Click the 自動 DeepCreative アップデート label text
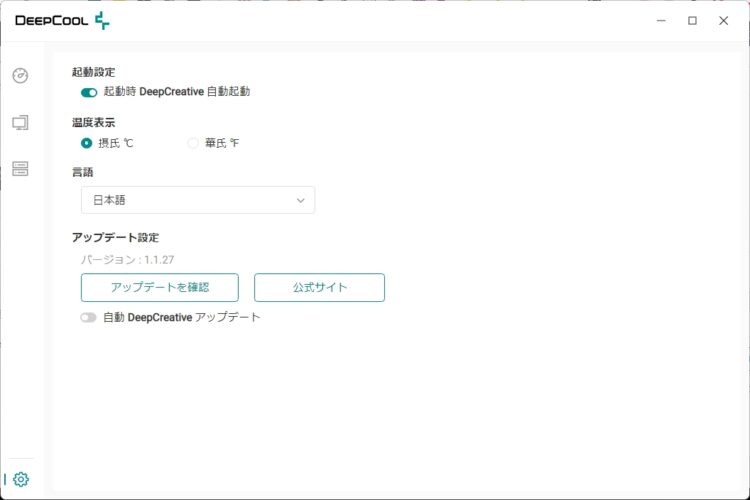The image size is (750, 500). [181, 318]
